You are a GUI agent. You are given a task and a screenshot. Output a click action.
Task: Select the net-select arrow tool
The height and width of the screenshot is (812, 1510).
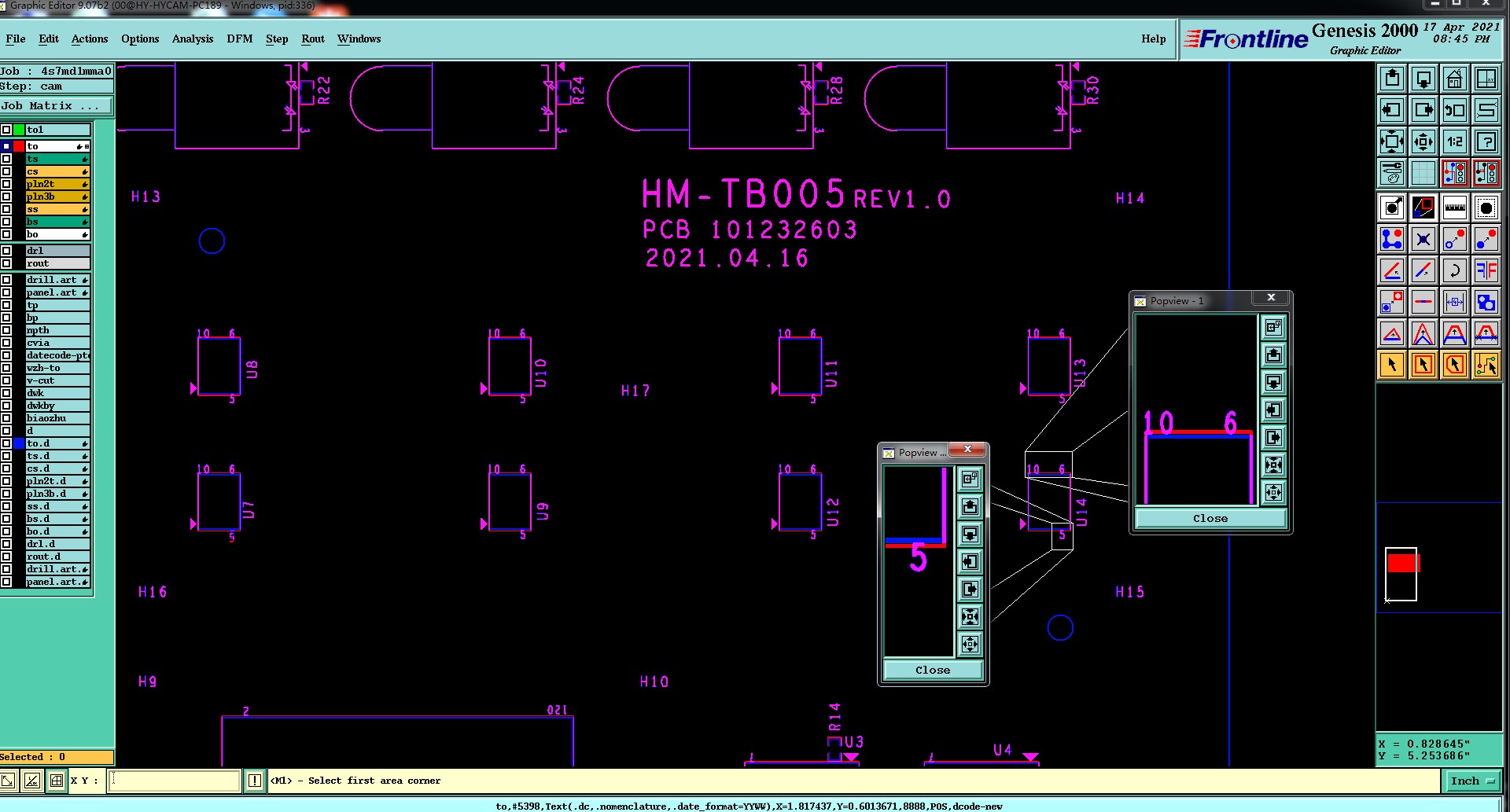1486,365
